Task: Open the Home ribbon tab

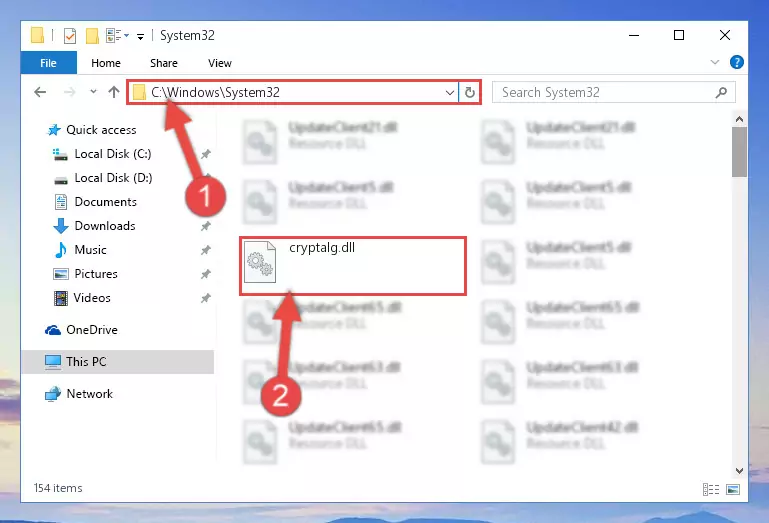Action: click(106, 63)
